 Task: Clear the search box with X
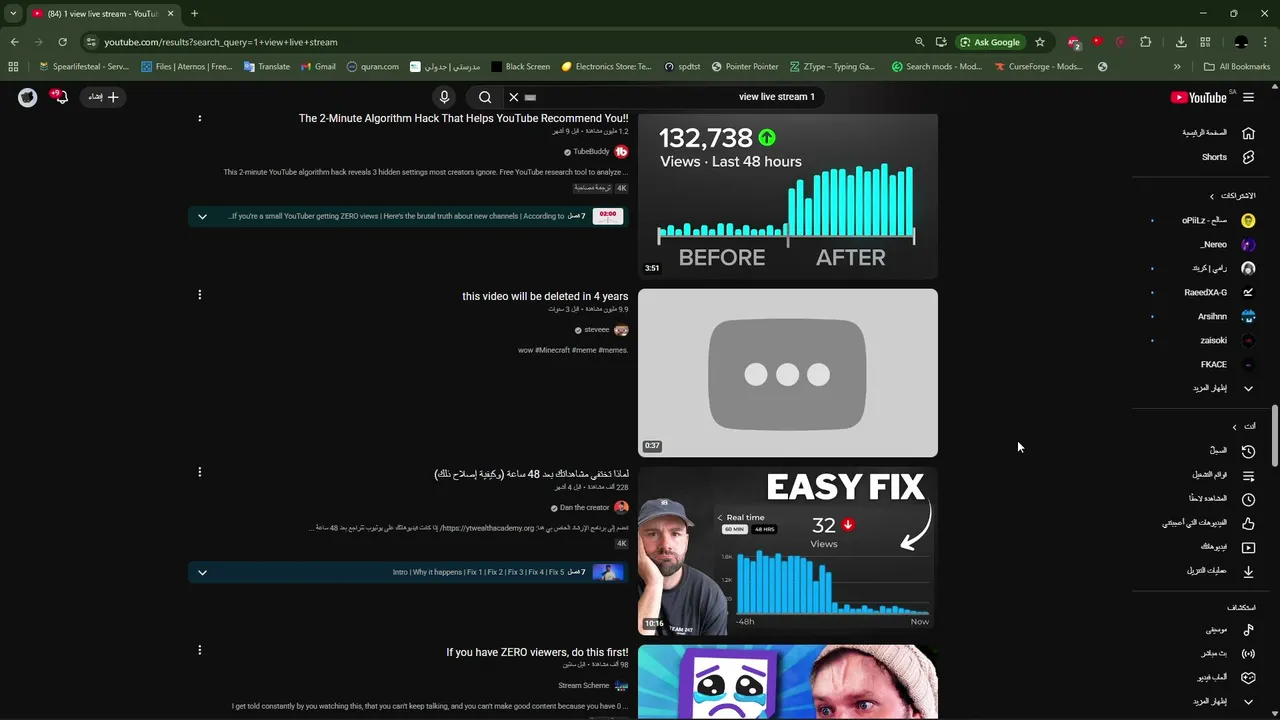pyautogui.click(x=513, y=97)
